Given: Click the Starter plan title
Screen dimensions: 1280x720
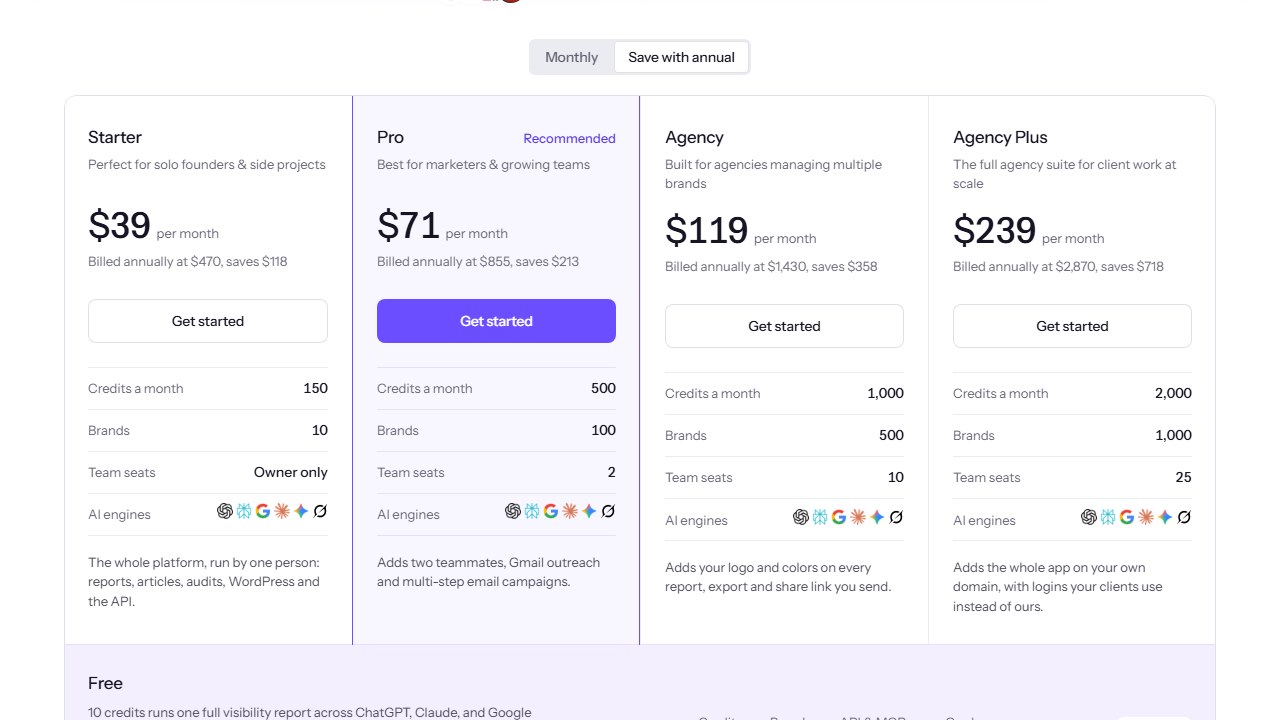Looking at the screenshot, I should click(115, 137).
